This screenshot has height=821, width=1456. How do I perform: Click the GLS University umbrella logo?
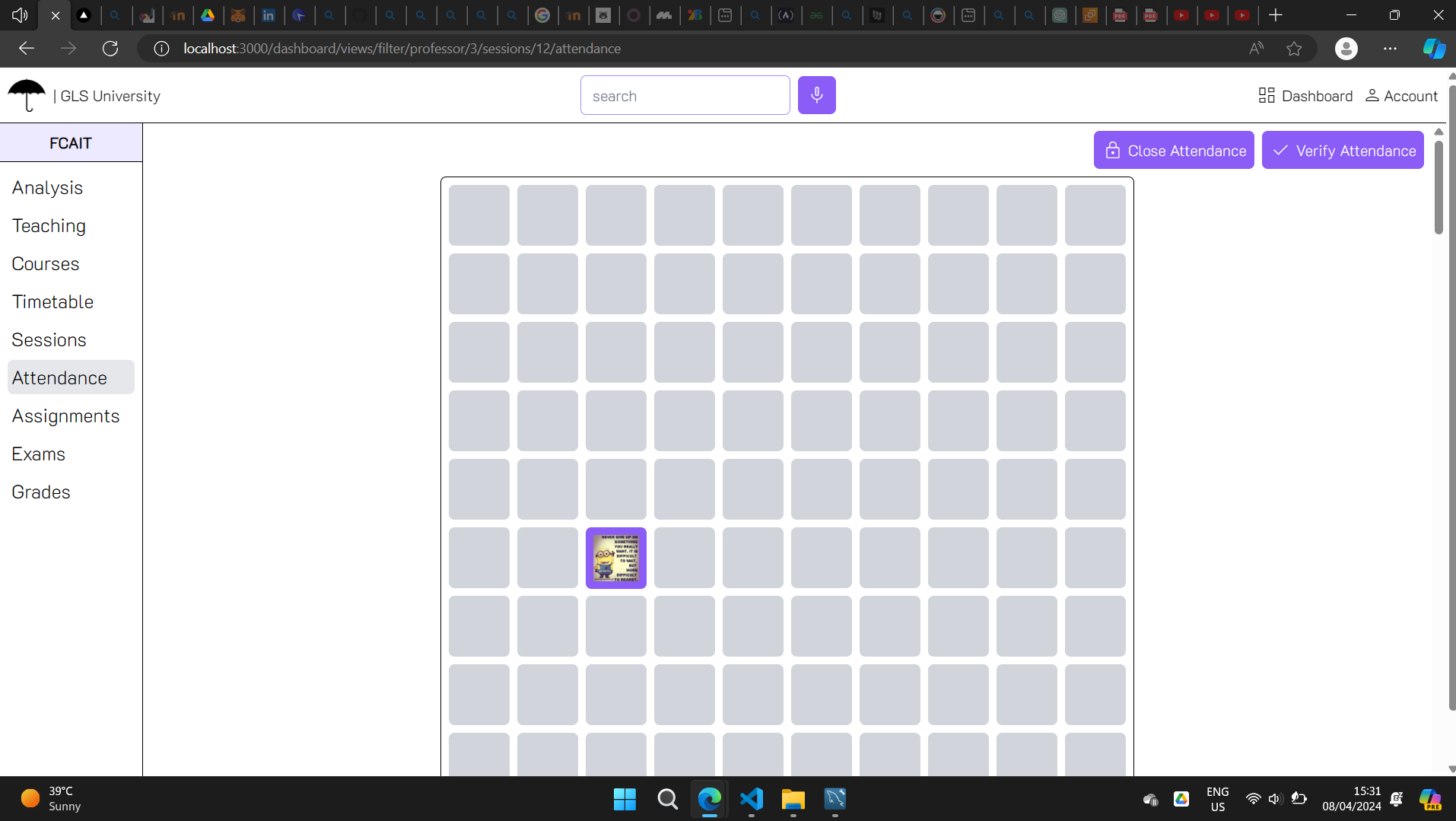pos(27,95)
